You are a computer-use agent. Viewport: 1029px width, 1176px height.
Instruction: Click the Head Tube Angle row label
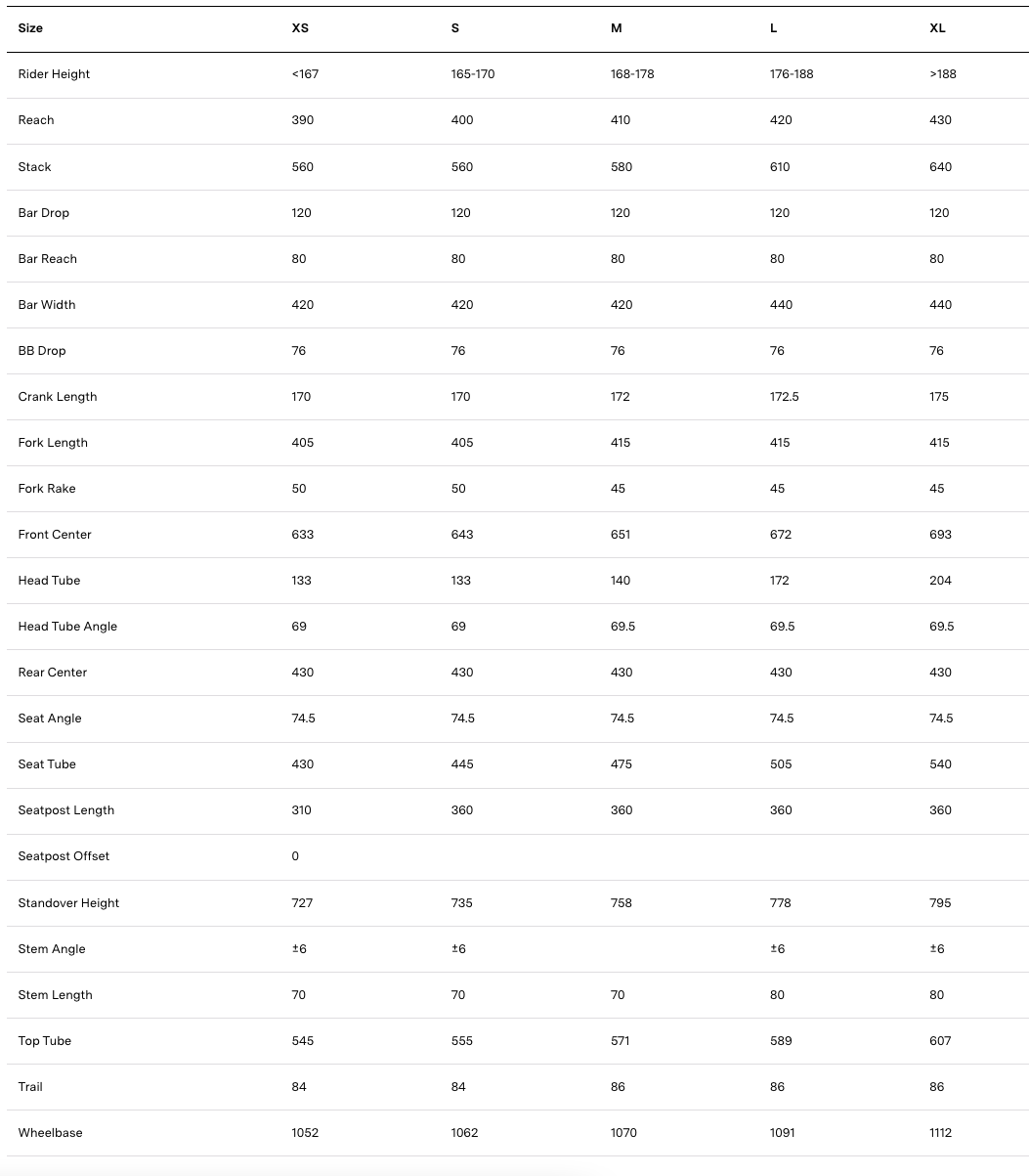(67, 627)
